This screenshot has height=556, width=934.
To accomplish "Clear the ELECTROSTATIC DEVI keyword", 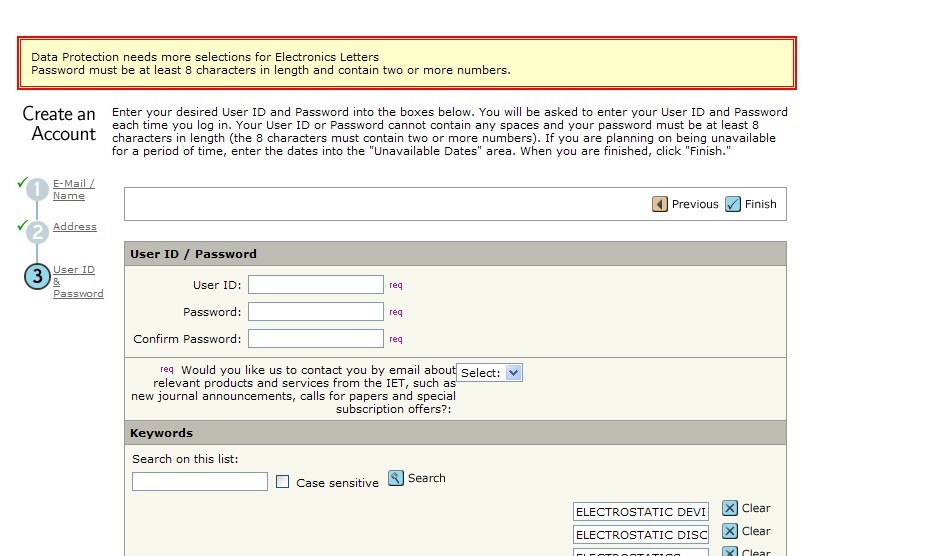I will coord(730,508).
